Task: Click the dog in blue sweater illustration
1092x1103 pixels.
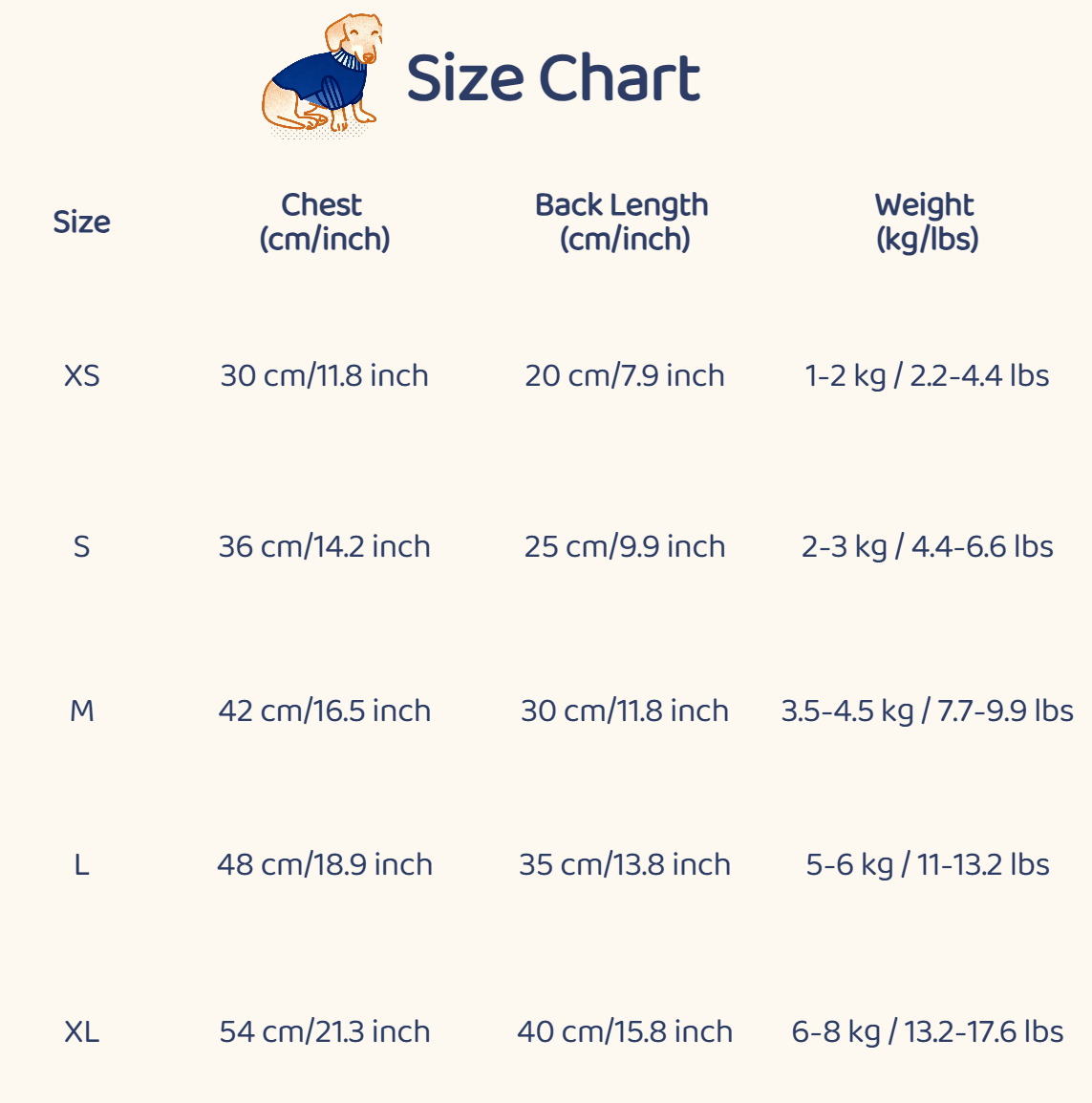Action: tap(323, 74)
